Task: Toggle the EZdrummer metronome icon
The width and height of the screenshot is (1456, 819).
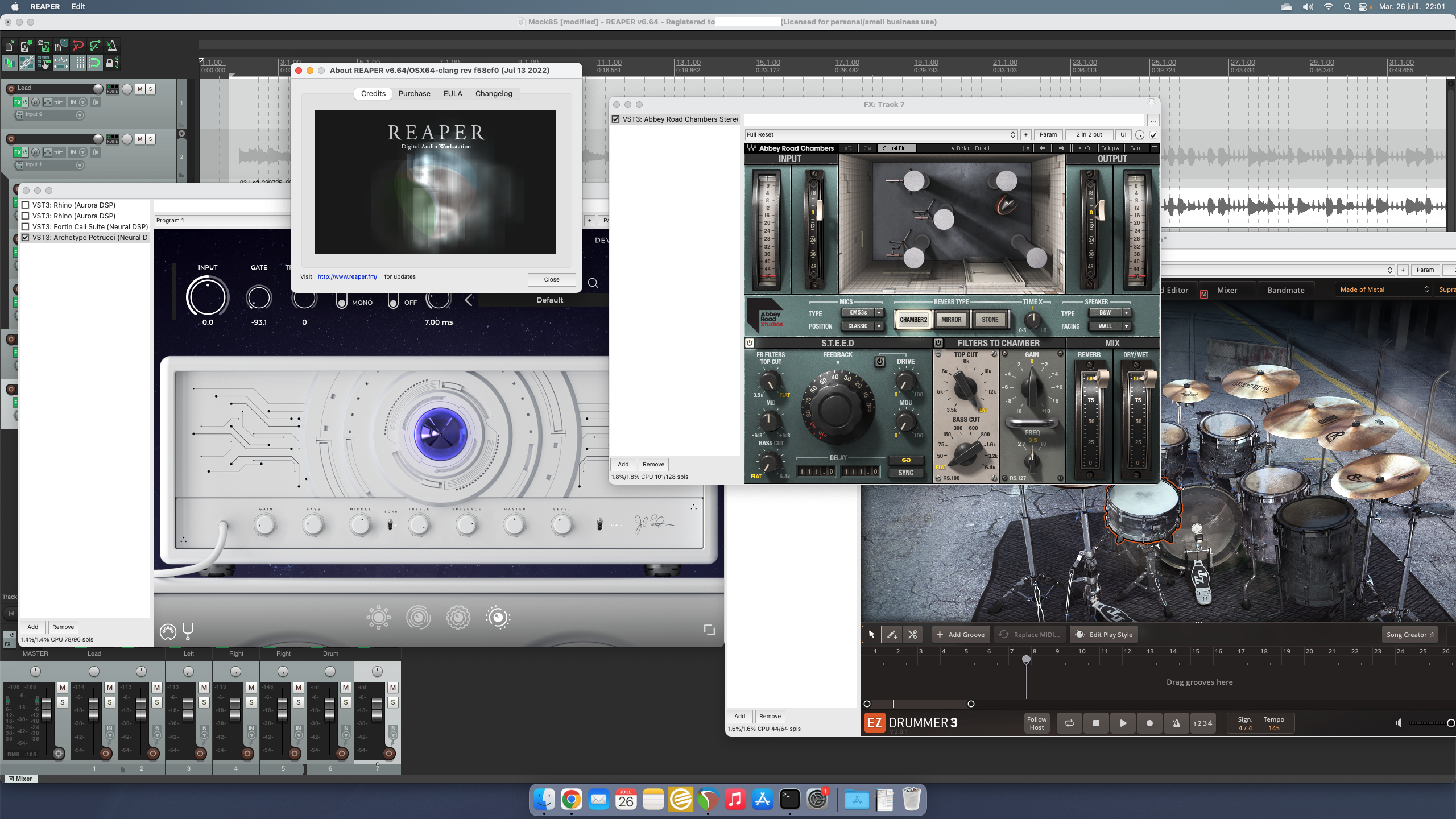Action: coord(1176,723)
